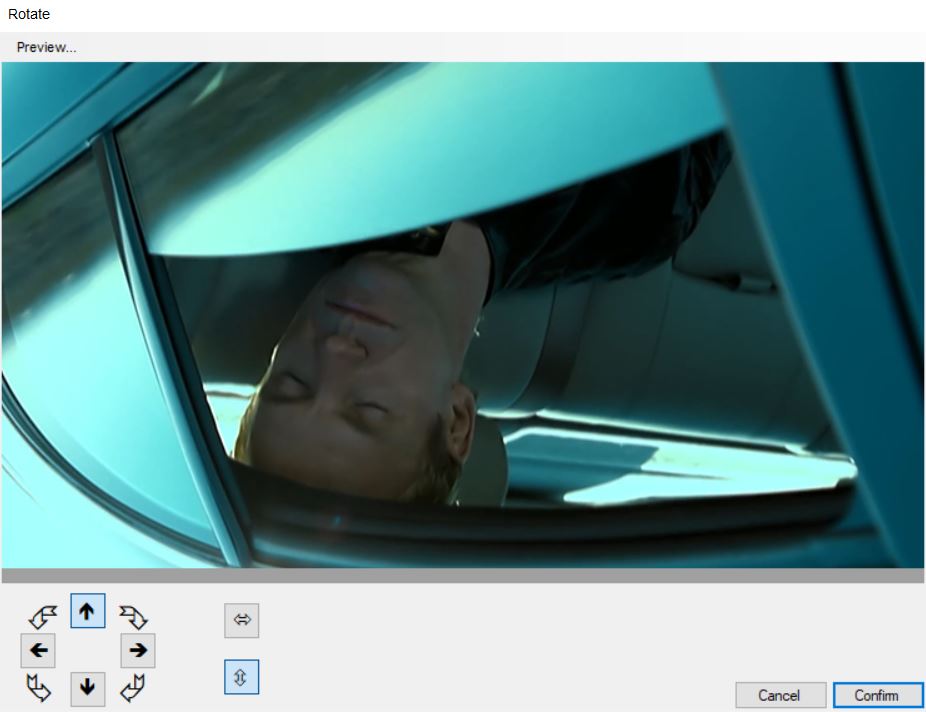This screenshot has width=926, height=712.
Task: Click the lower-right bent arrow rotate icon
Action: pyautogui.click(x=132, y=688)
